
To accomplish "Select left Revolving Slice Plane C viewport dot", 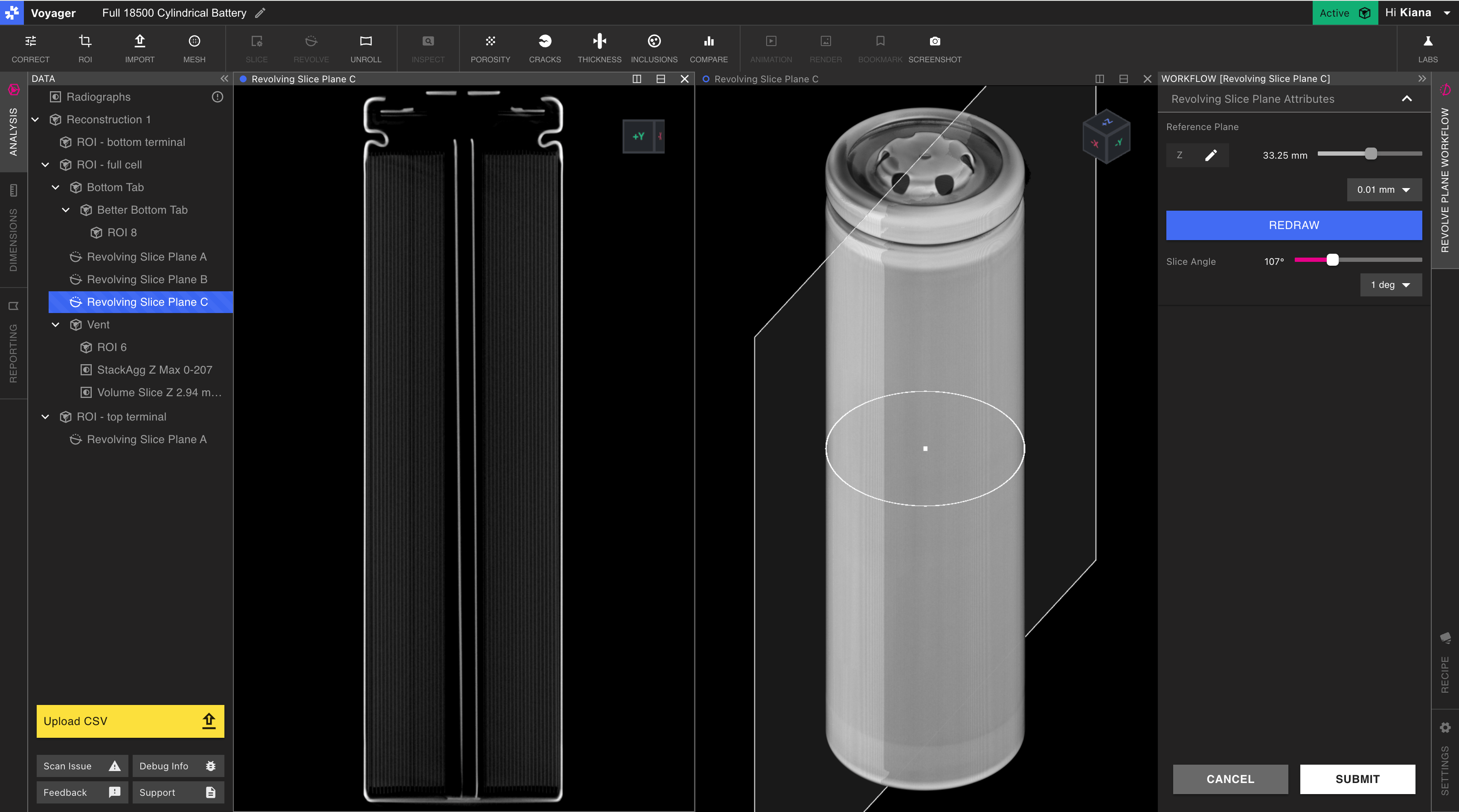I will click(x=243, y=79).
